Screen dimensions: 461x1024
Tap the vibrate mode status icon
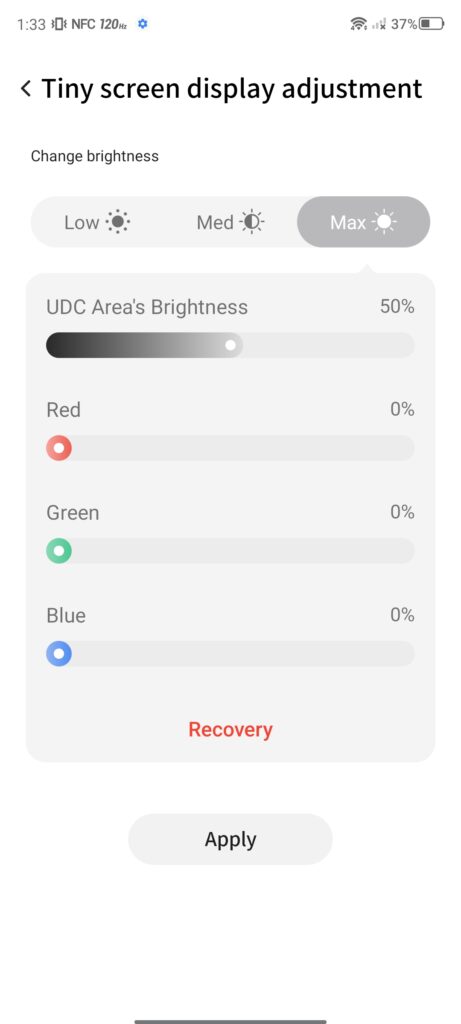(59, 24)
